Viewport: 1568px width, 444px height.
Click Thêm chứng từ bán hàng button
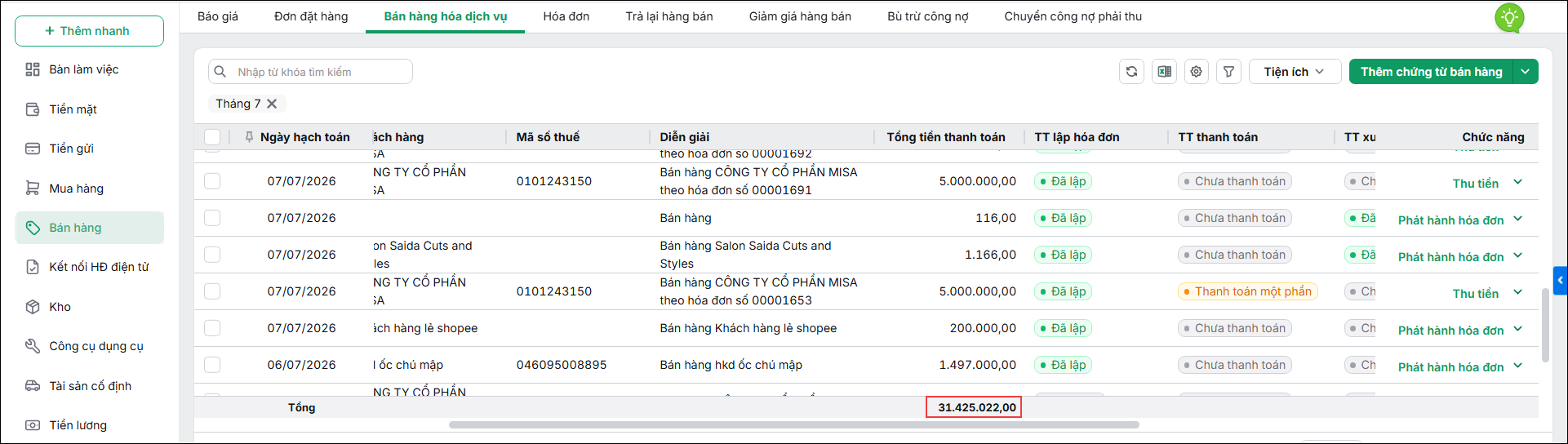click(x=1431, y=72)
